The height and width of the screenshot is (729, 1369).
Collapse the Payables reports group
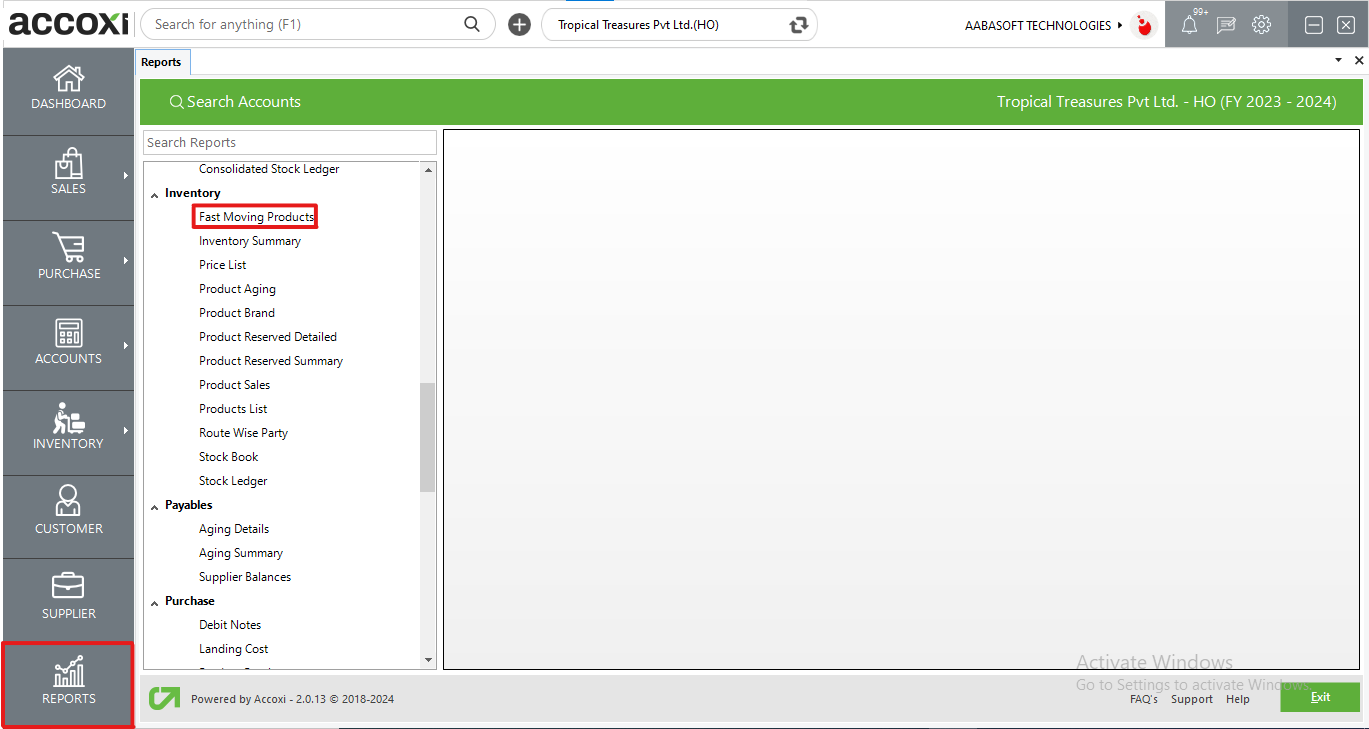click(155, 506)
